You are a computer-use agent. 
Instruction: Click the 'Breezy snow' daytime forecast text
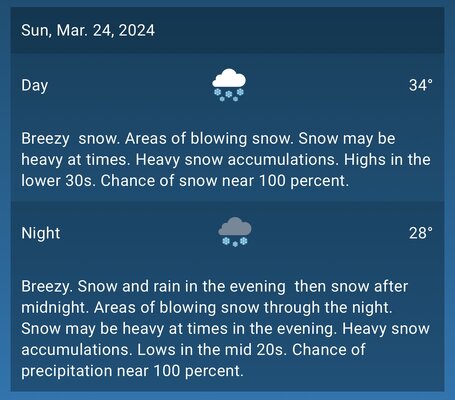coord(70,138)
